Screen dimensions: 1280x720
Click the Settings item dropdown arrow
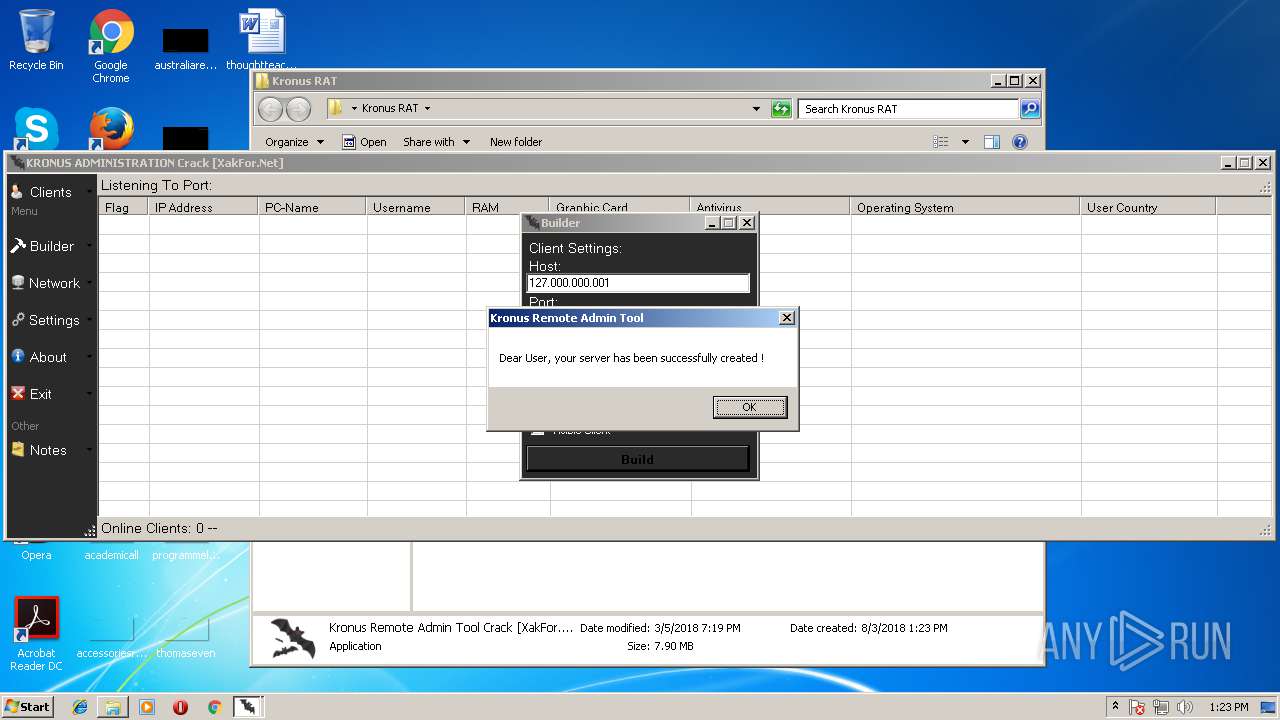[x=89, y=320]
